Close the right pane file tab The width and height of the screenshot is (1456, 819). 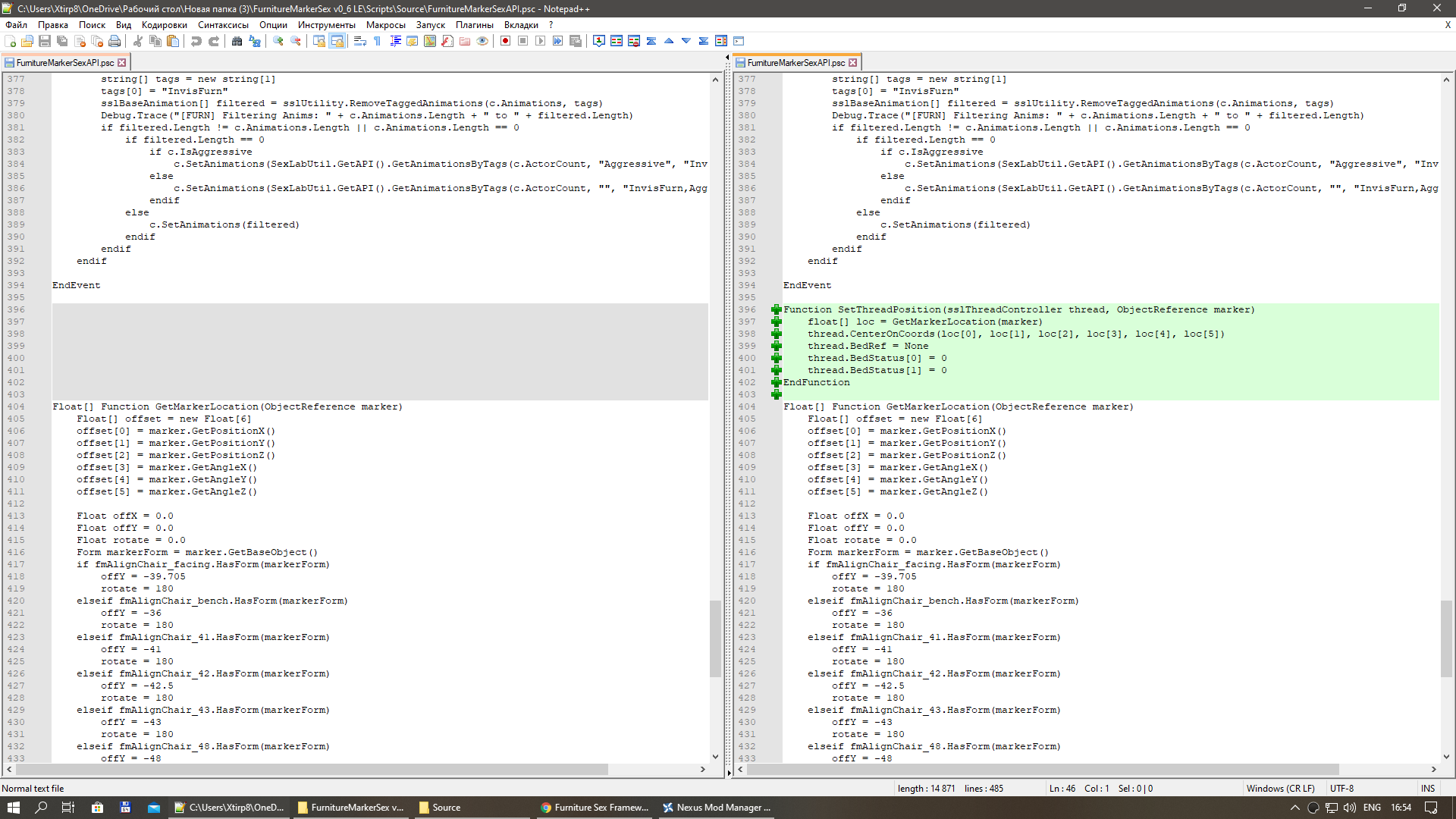click(852, 63)
